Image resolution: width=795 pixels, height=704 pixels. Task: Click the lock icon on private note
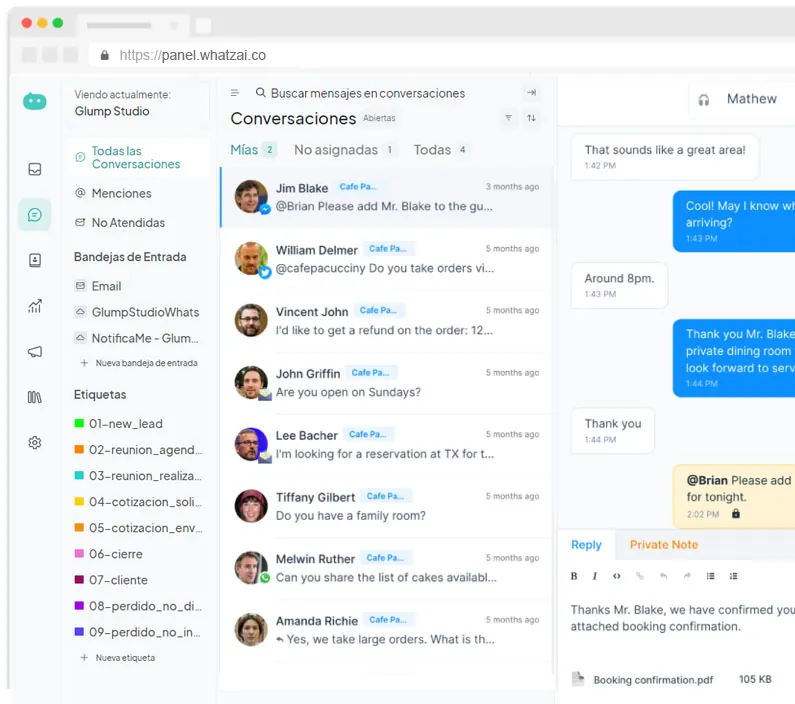click(736, 513)
